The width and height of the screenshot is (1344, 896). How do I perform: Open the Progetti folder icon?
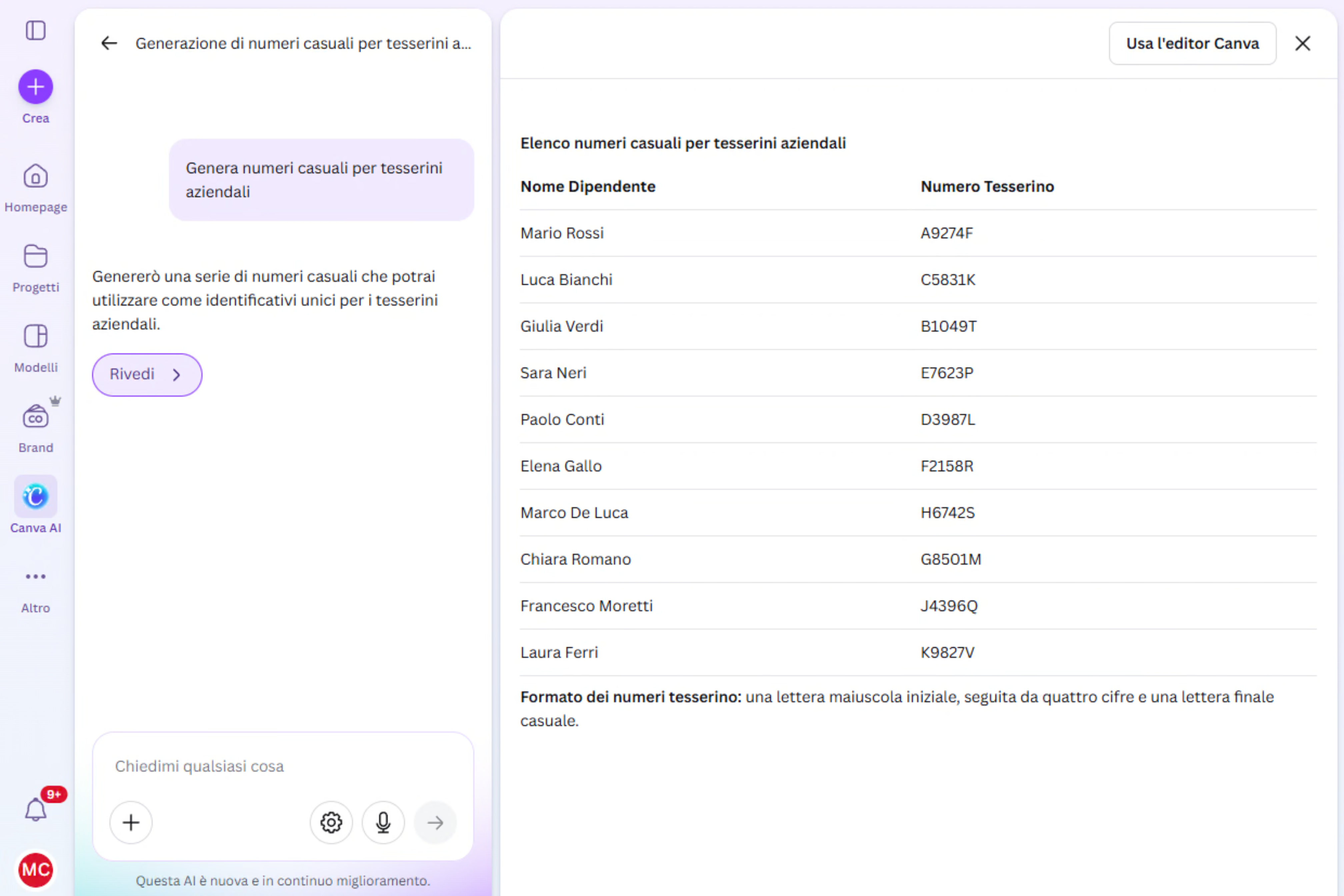pyautogui.click(x=35, y=257)
